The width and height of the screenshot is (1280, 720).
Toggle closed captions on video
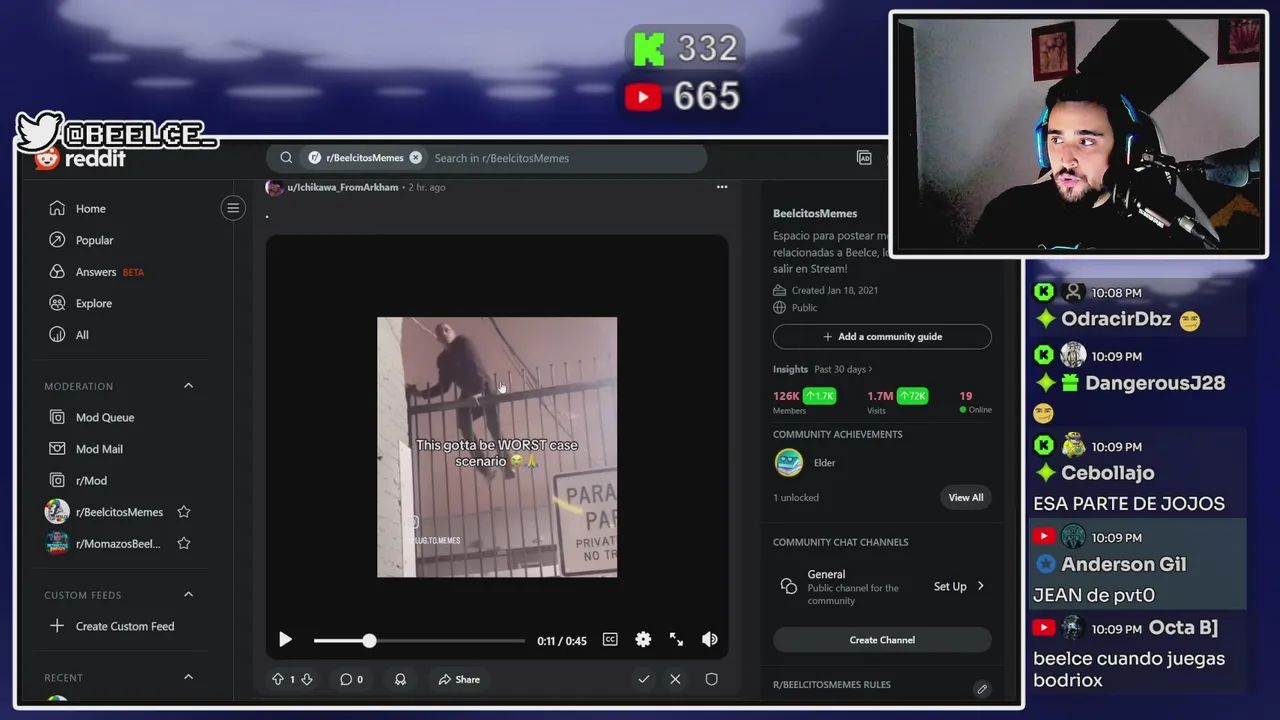[610, 640]
